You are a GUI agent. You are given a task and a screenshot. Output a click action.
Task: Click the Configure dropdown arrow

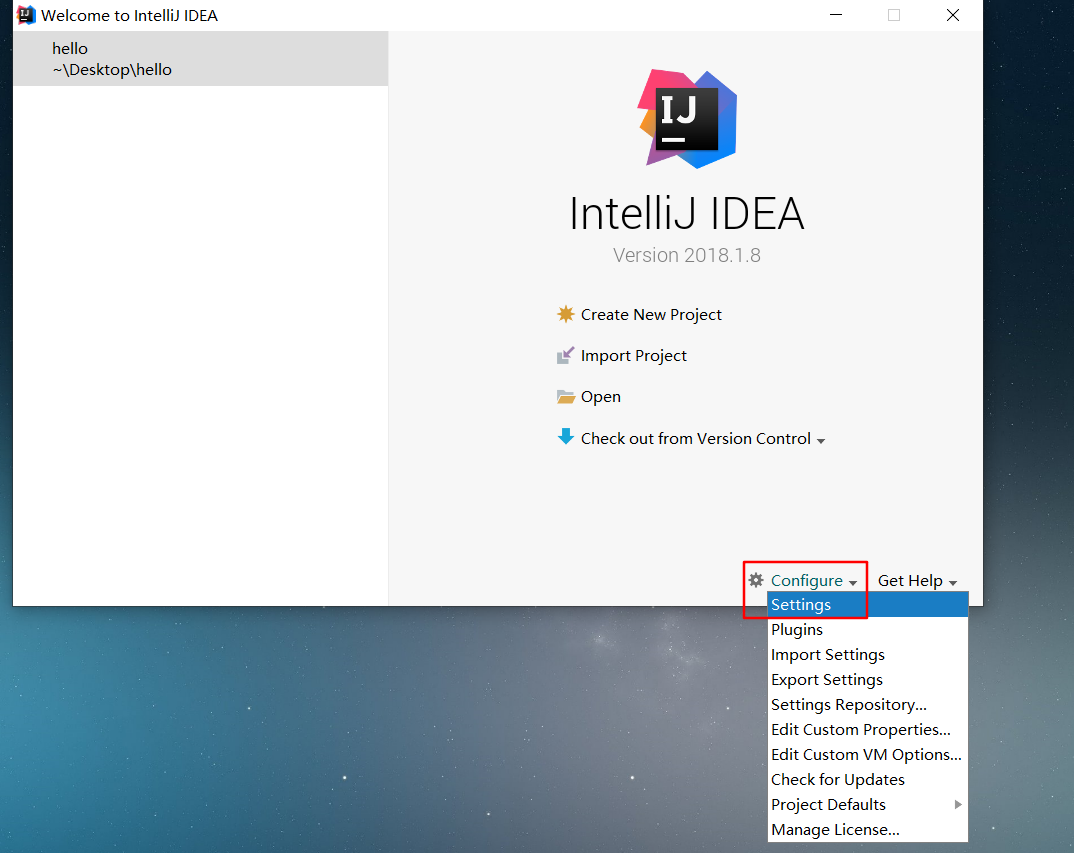click(x=853, y=582)
